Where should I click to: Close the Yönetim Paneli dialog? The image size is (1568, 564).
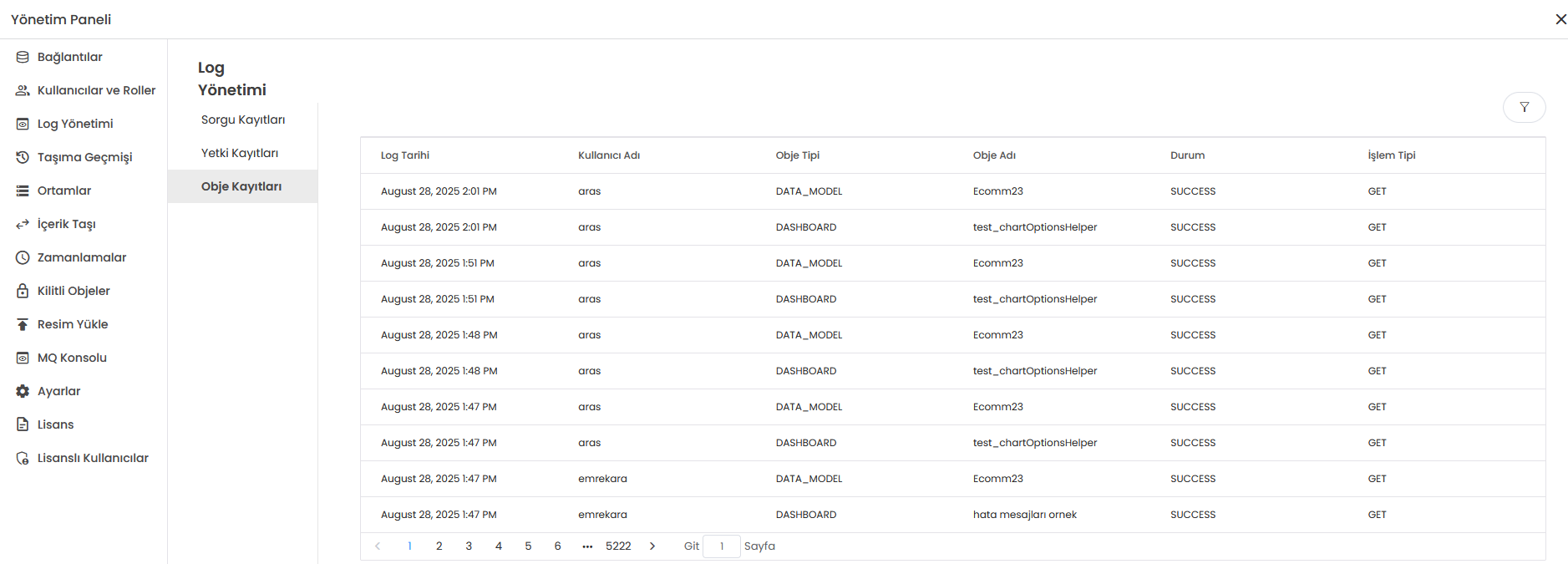1560,19
